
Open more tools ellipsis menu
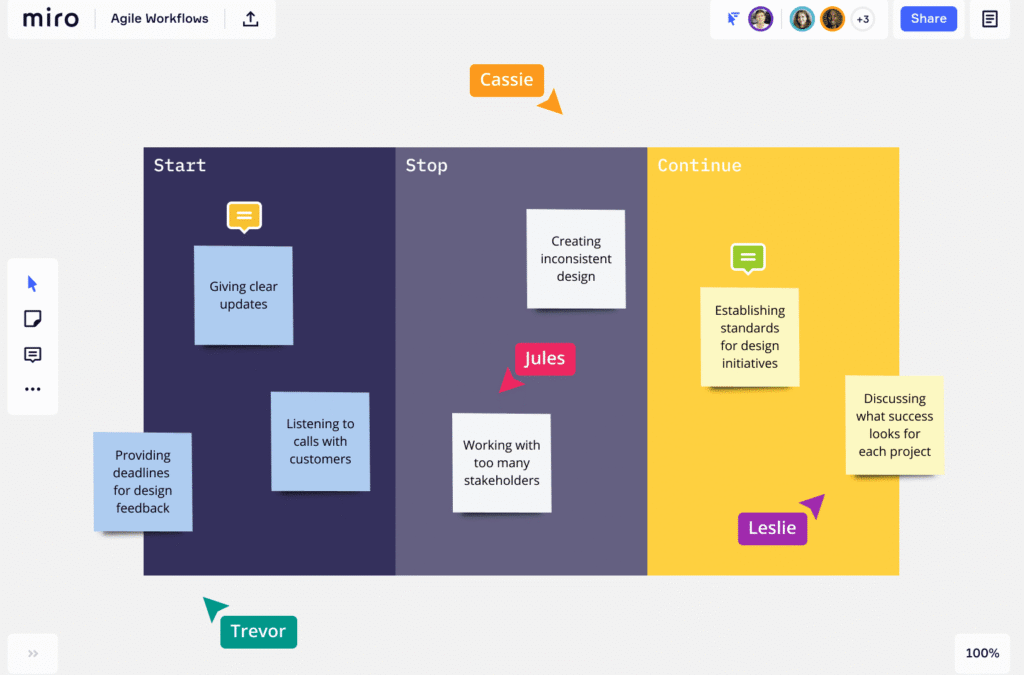[32, 389]
